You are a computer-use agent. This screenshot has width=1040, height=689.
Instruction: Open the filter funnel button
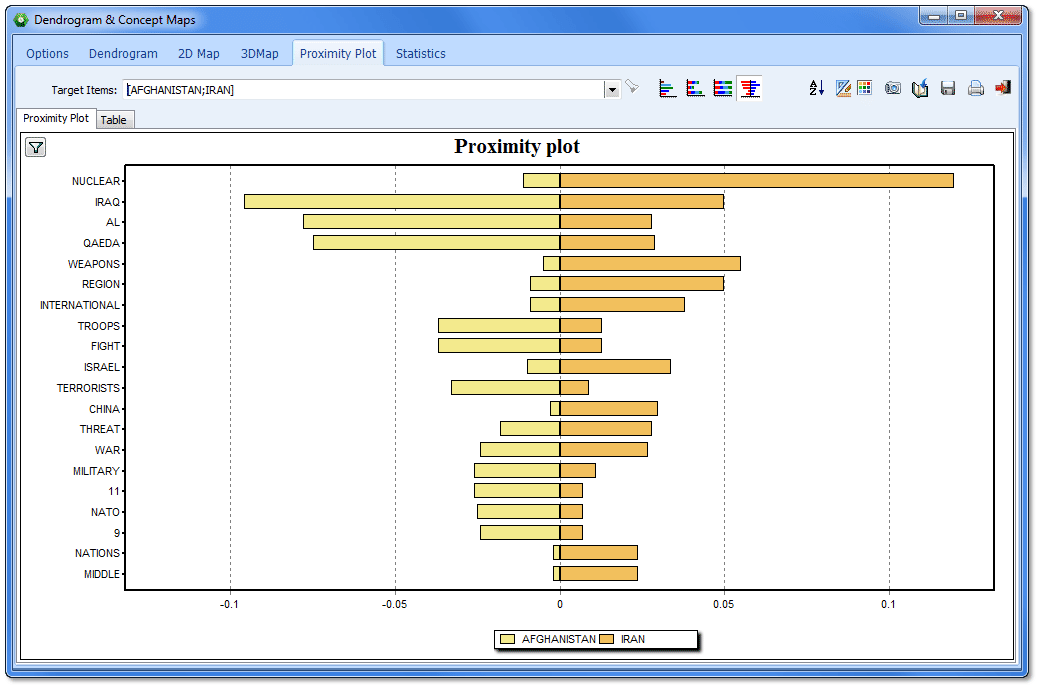pos(36,148)
